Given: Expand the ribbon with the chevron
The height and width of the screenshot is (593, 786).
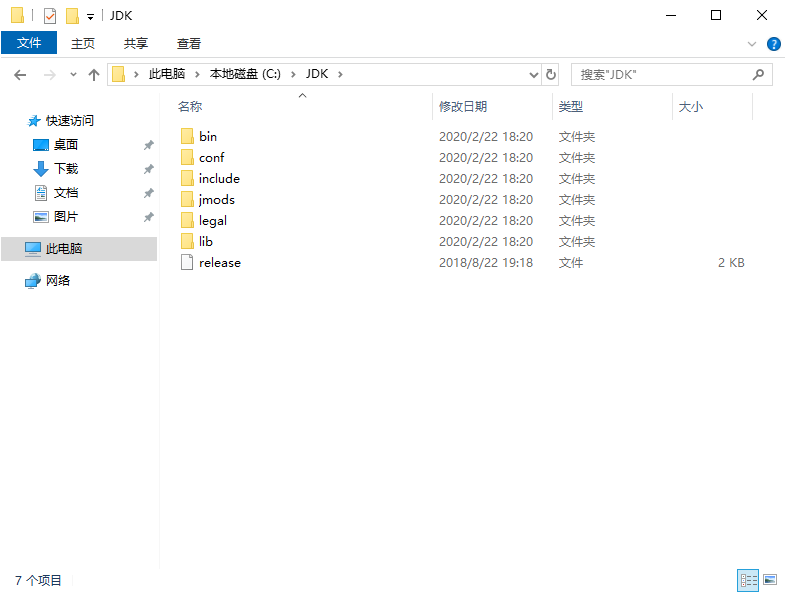Looking at the screenshot, I should pyautogui.click(x=751, y=44).
